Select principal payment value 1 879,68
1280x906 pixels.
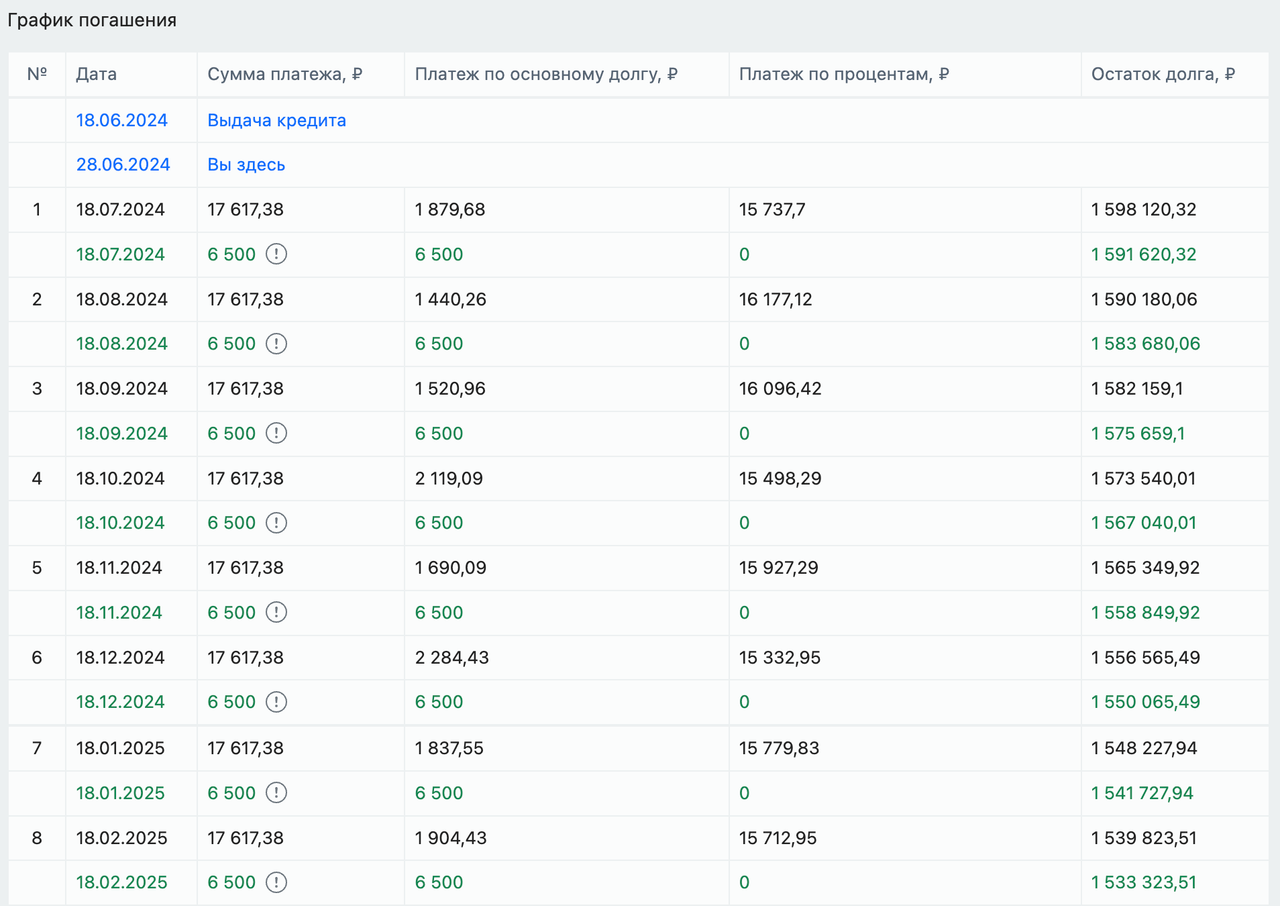click(x=450, y=210)
